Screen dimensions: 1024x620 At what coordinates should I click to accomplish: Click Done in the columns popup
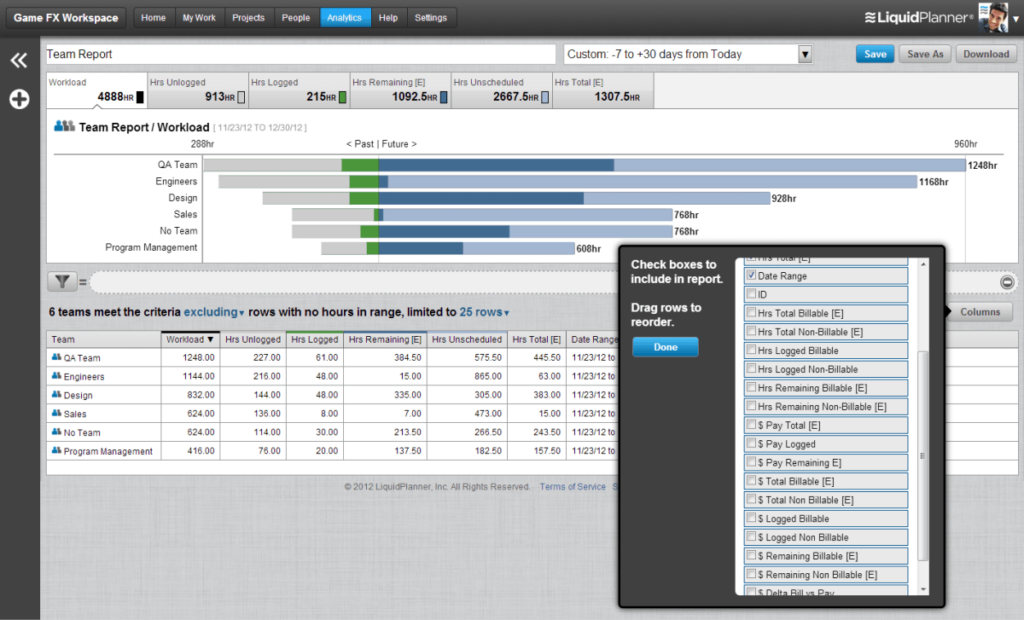(665, 347)
